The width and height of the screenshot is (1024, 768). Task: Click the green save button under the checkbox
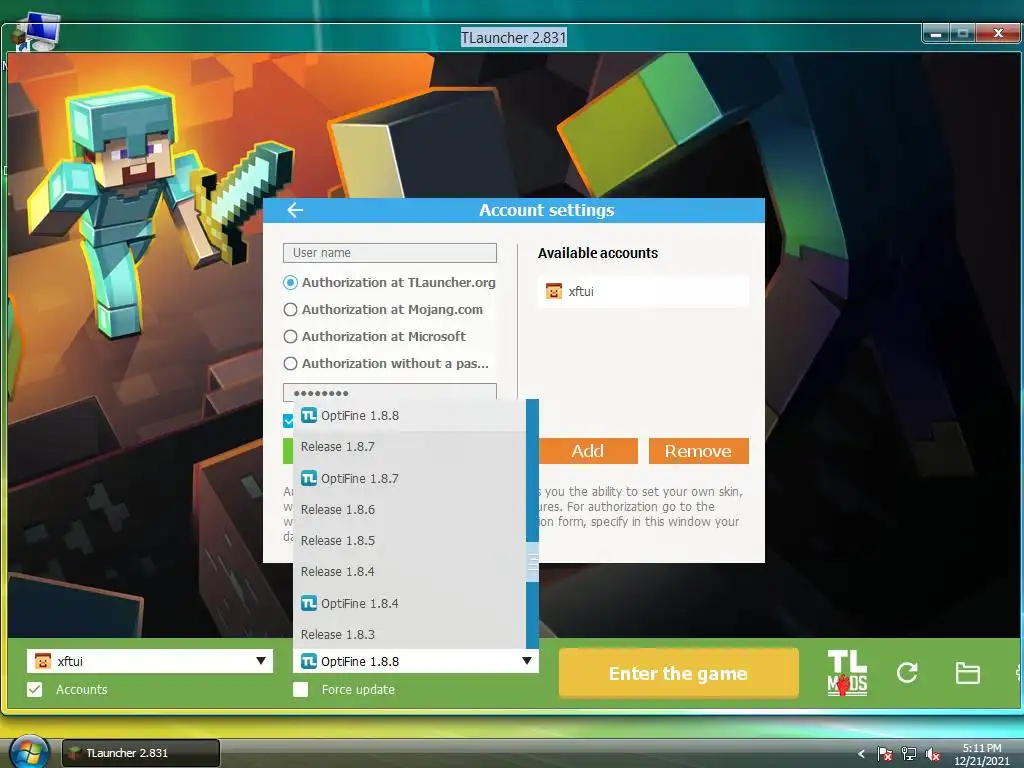pyautogui.click(x=287, y=451)
